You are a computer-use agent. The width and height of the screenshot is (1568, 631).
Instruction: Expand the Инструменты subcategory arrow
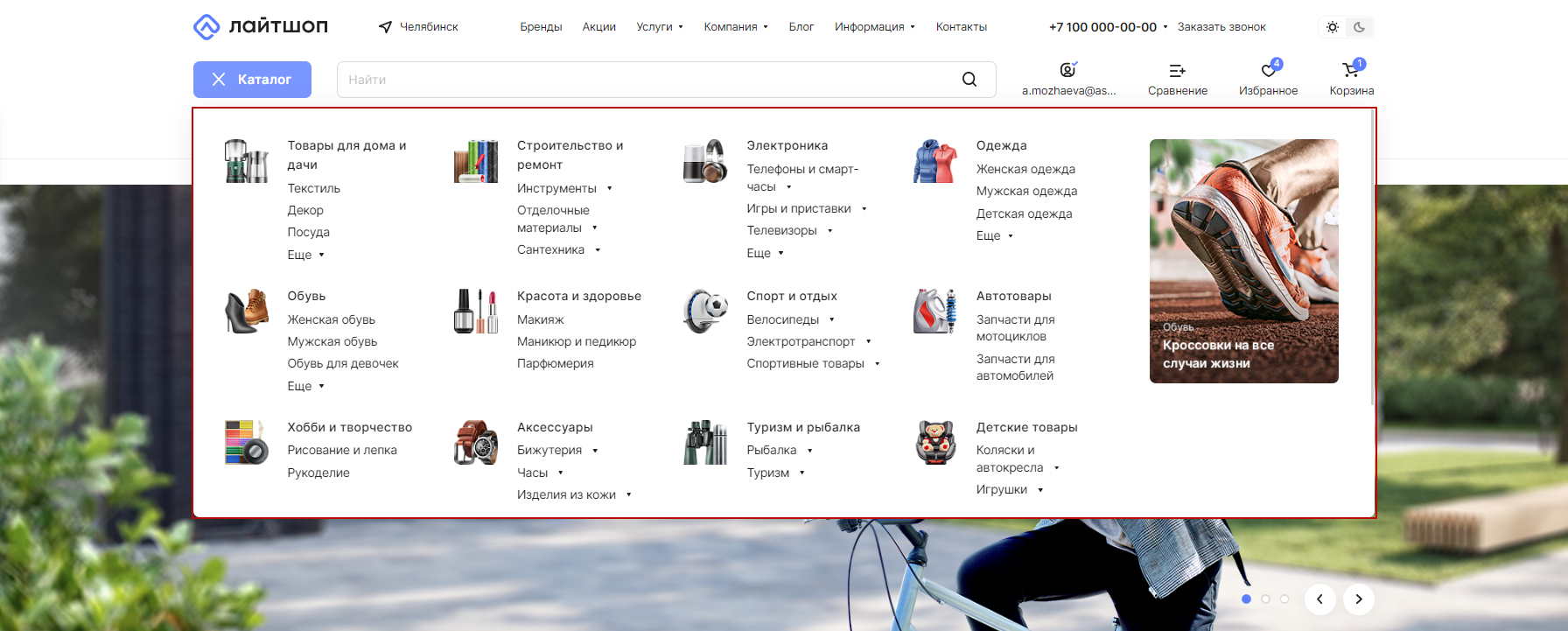(x=610, y=188)
